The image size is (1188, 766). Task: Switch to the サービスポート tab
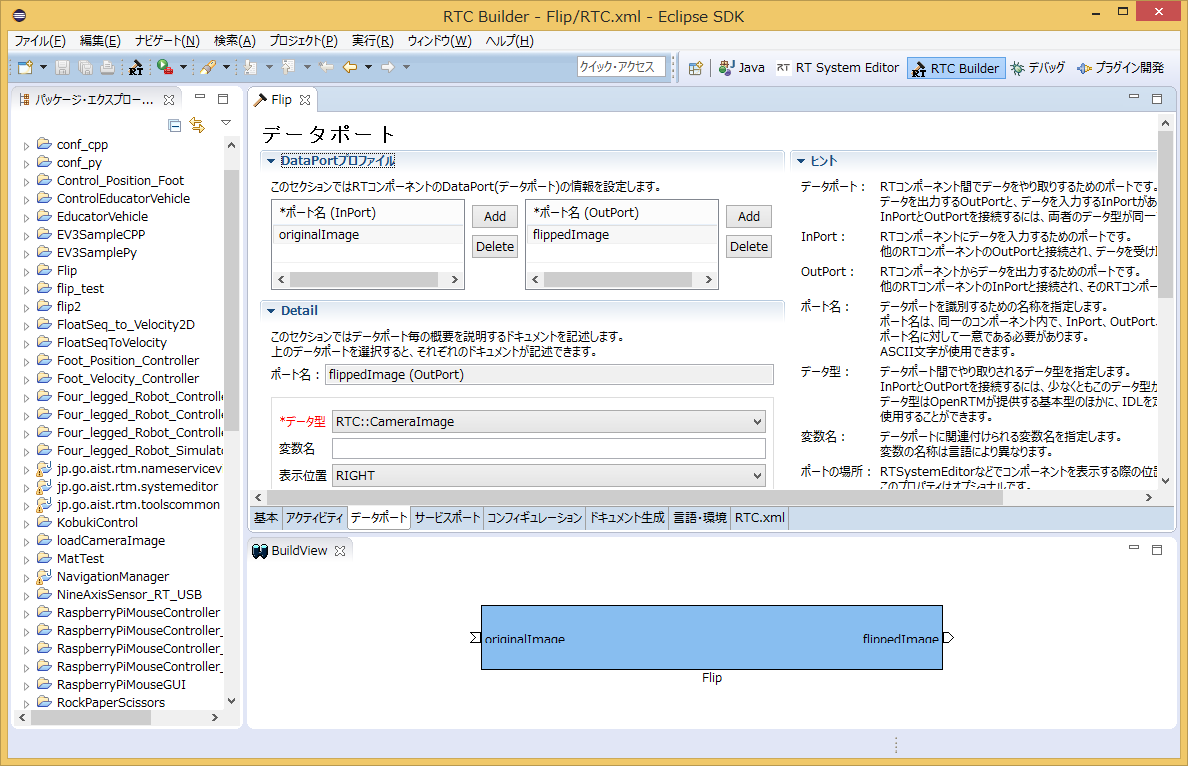coord(447,517)
